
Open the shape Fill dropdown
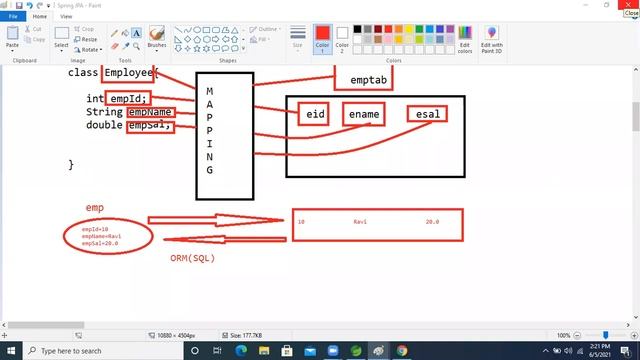[260, 40]
